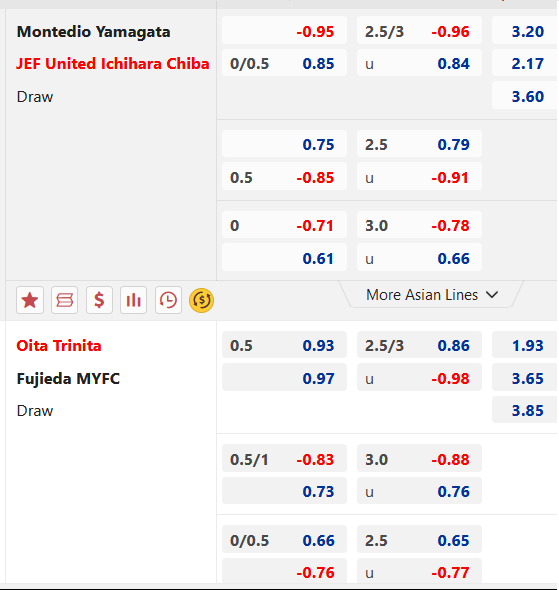Select Montedio Yamagata handicap odds -0.95
This screenshot has height=590, width=559.
284,30
